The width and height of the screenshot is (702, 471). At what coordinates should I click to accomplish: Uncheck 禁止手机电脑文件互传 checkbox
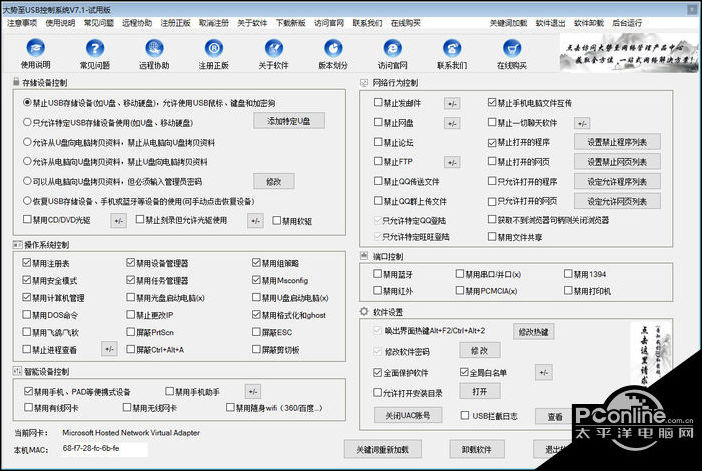coord(492,103)
